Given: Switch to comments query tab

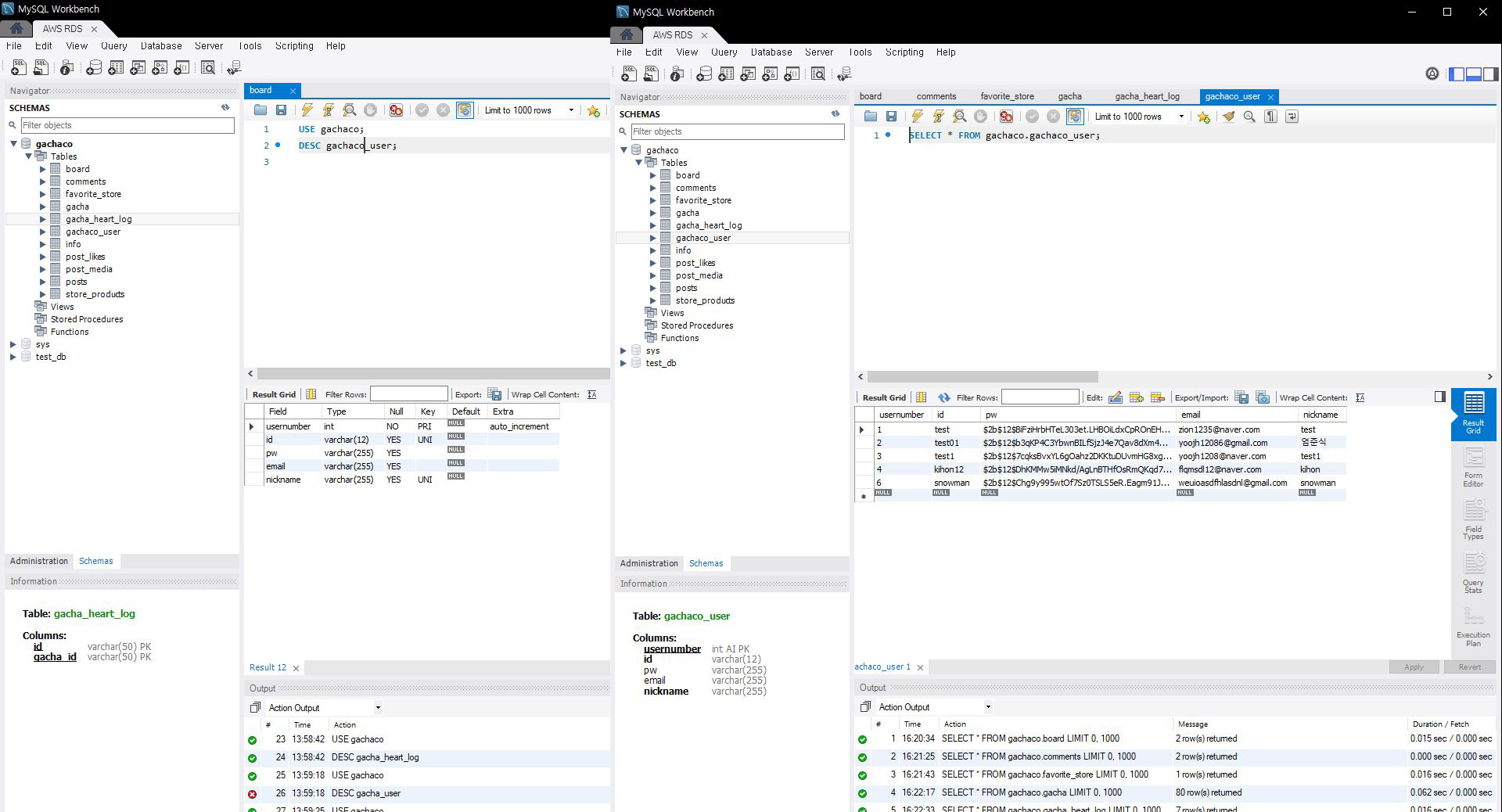Looking at the screenshot, I should point(936,96).
